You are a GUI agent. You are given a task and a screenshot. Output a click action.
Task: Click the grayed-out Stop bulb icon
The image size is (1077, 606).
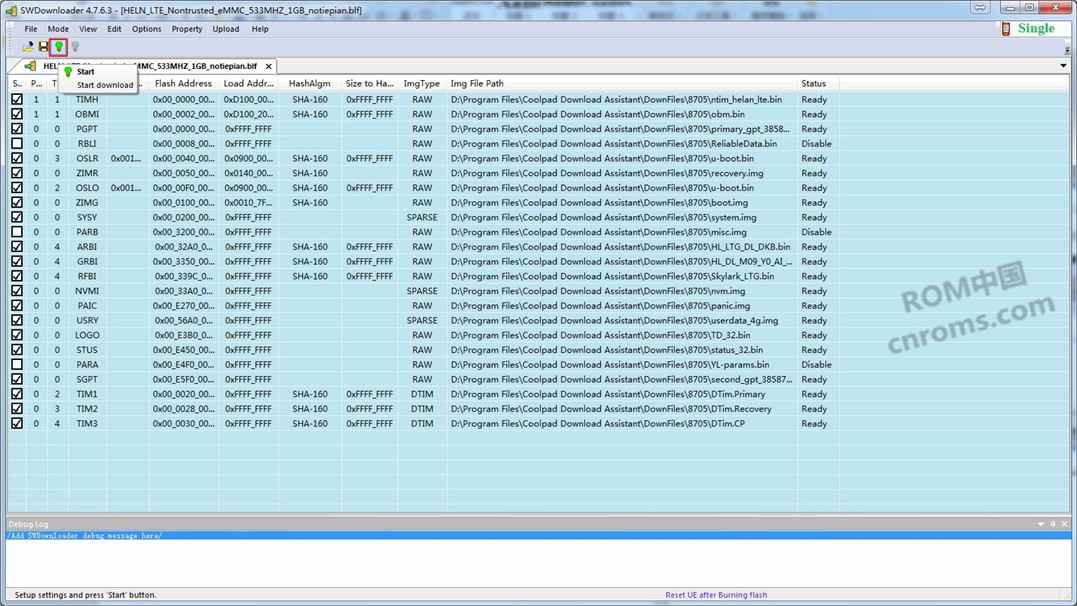[75, 46]
